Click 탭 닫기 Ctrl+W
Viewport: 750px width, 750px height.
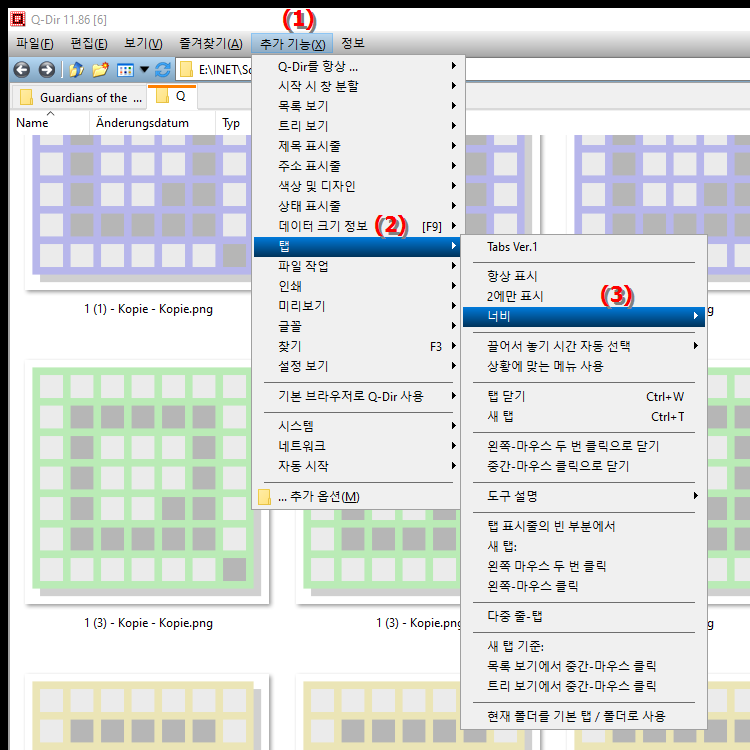(x=584, y=397)
